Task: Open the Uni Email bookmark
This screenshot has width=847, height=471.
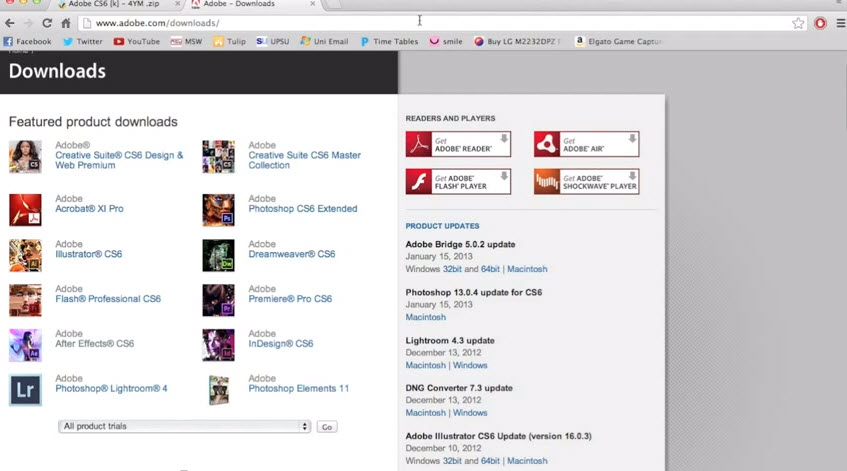Action: 324,42
